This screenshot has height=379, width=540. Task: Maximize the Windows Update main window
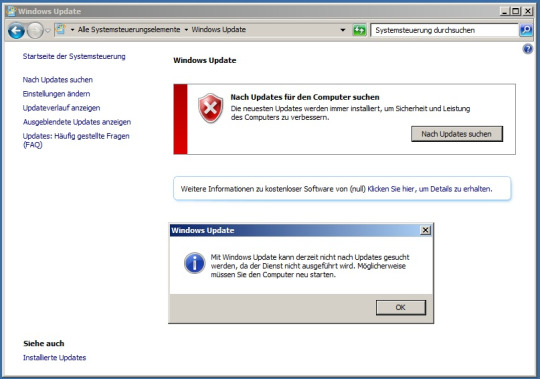[516, 11]
